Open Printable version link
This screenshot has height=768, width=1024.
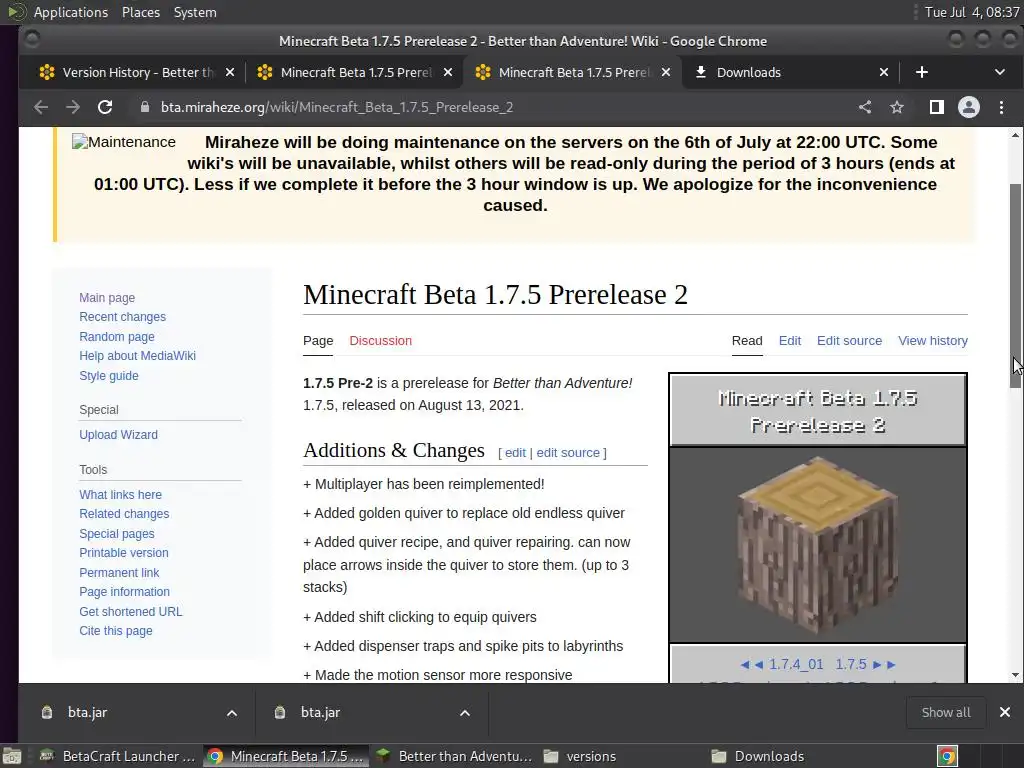coord(123,553)
